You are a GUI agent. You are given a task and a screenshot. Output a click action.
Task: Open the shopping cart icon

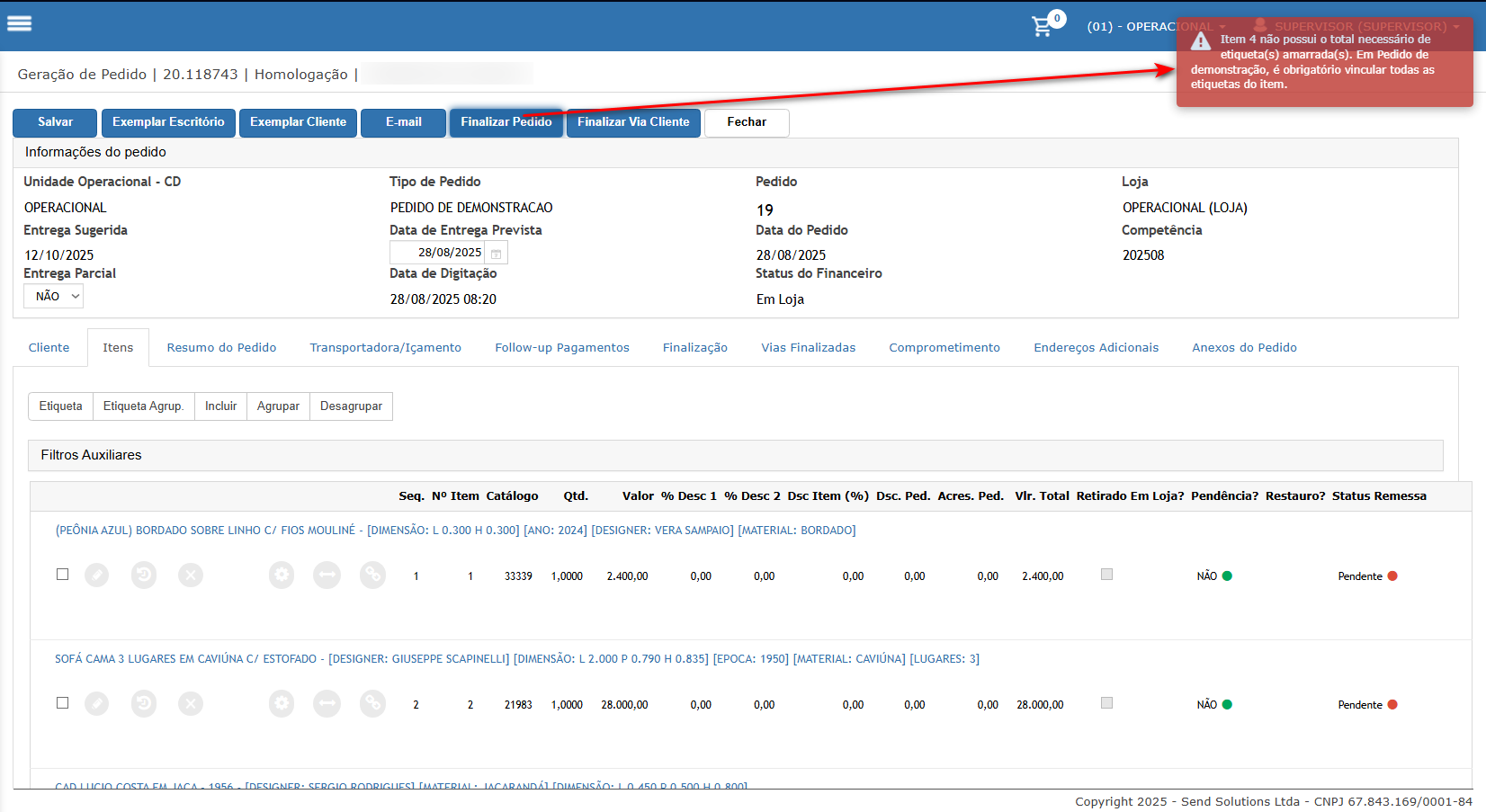click(1042, 26)
